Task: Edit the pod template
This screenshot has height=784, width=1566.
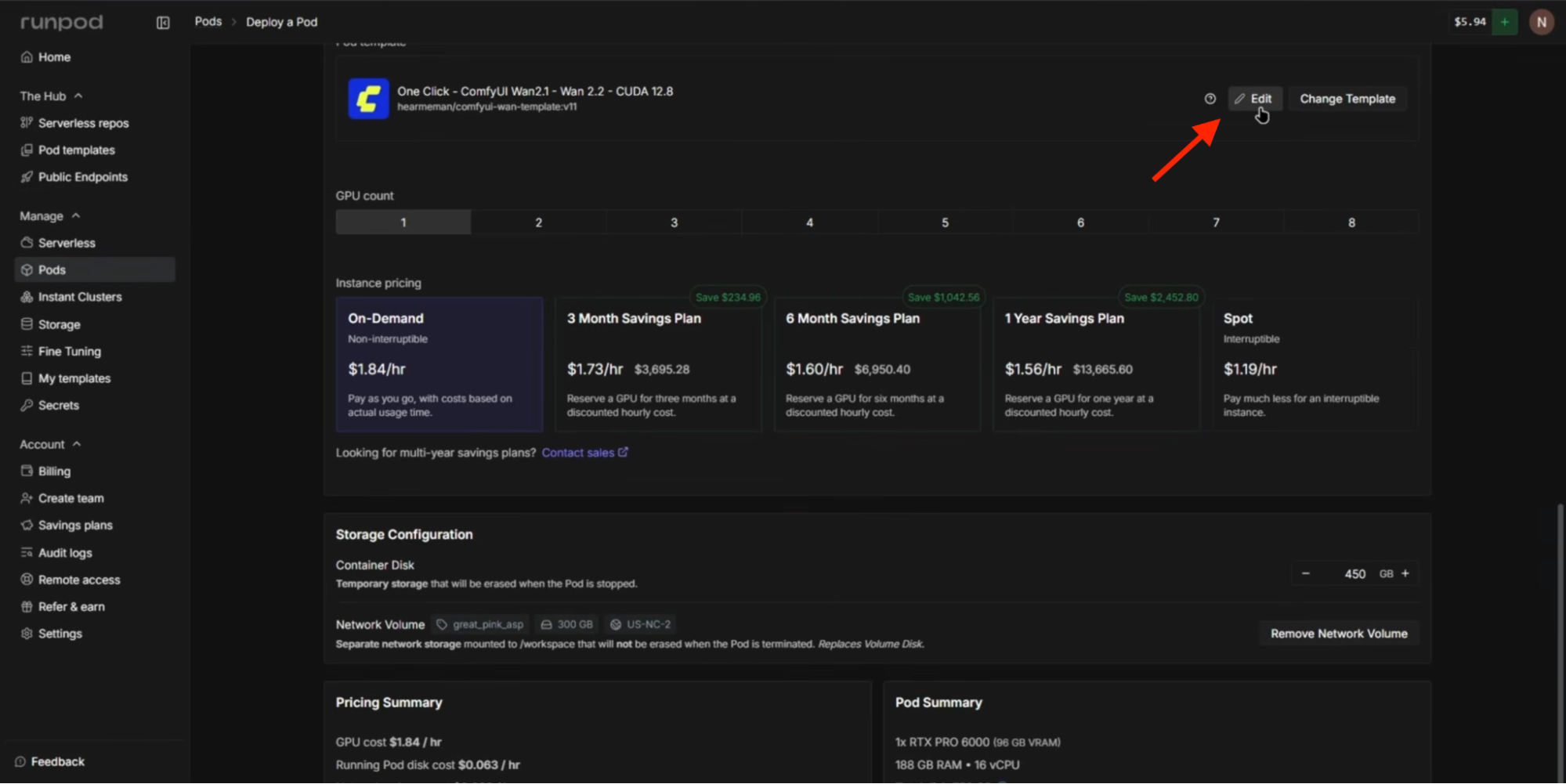Action: [x=1254, y=99]
